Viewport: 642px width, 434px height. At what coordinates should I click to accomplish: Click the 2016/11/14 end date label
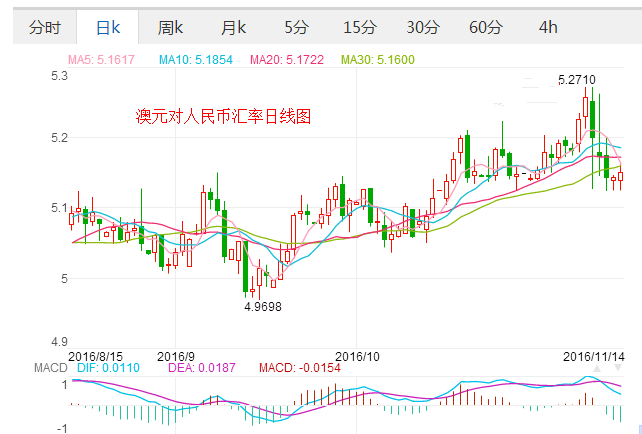[594, 357]
